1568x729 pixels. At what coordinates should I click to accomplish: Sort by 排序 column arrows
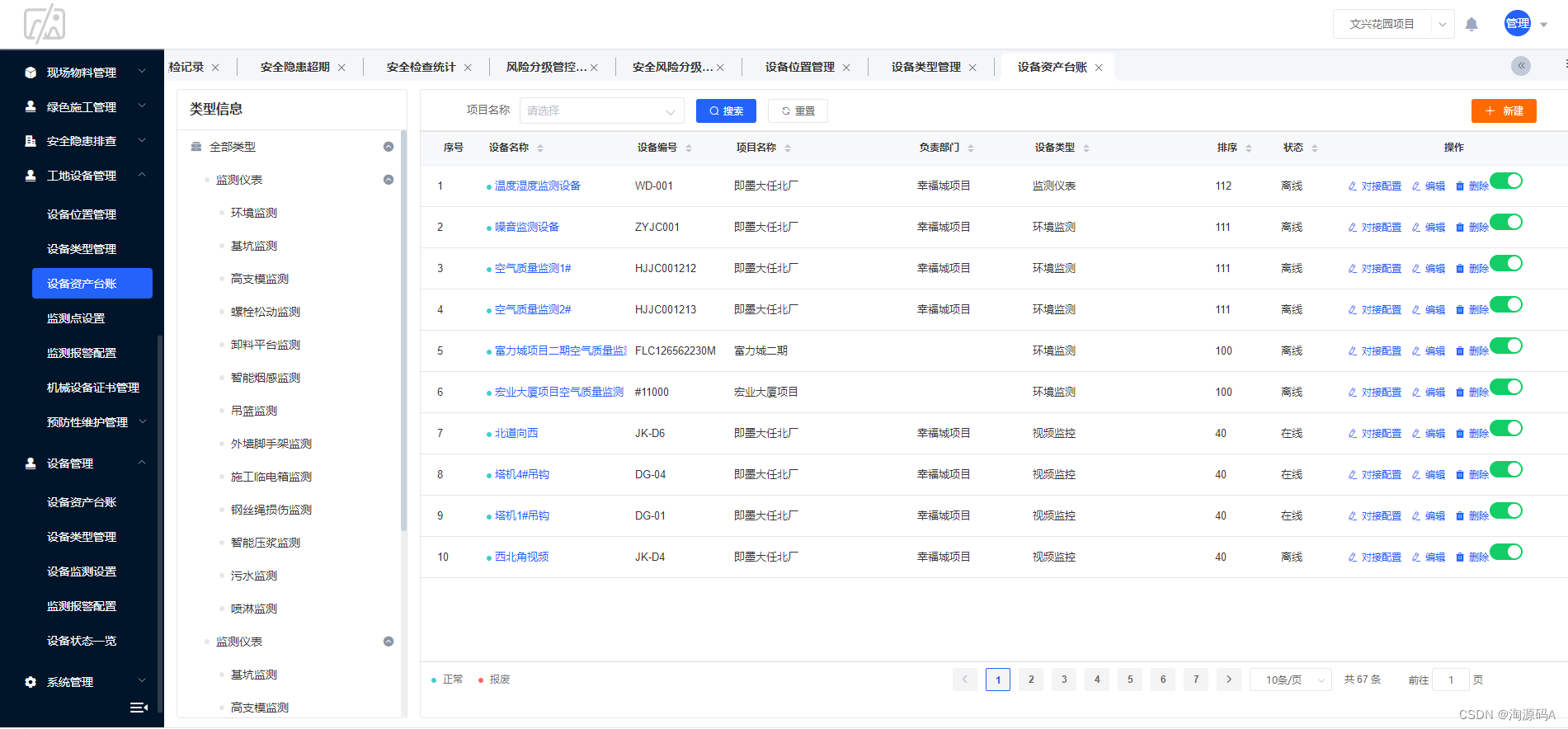1249,148
